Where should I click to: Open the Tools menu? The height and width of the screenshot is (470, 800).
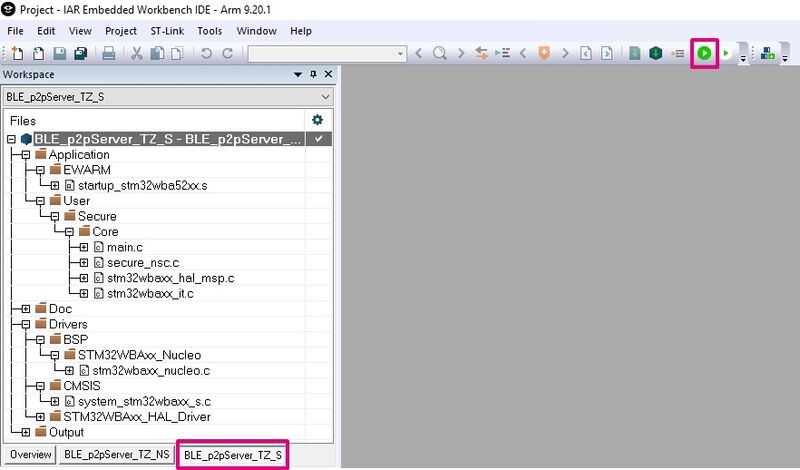click(210, 31)
